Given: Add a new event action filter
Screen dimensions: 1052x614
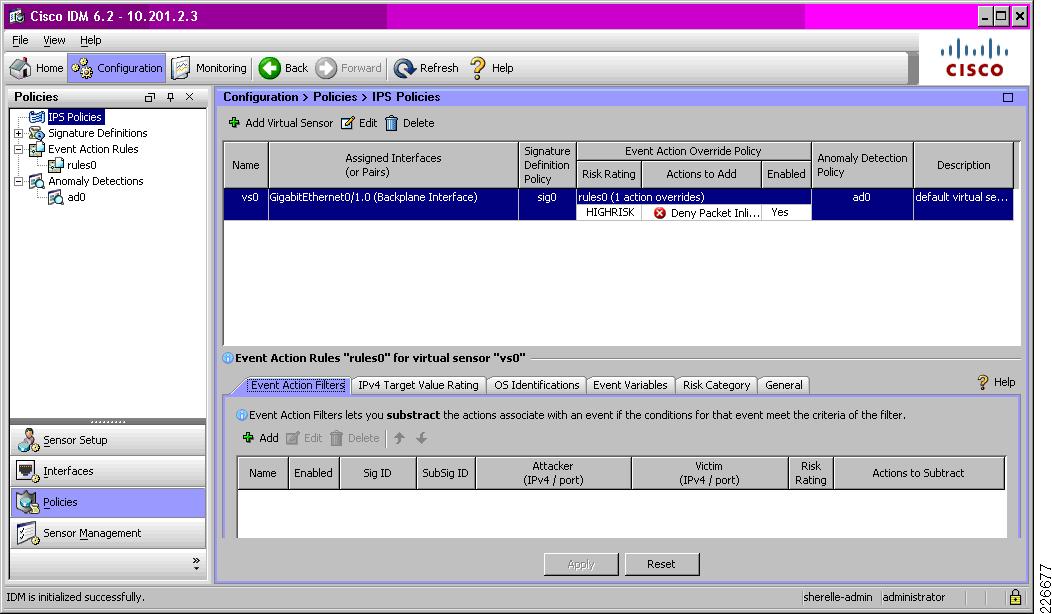Looking at the screenshot, I should pos(260,438).
